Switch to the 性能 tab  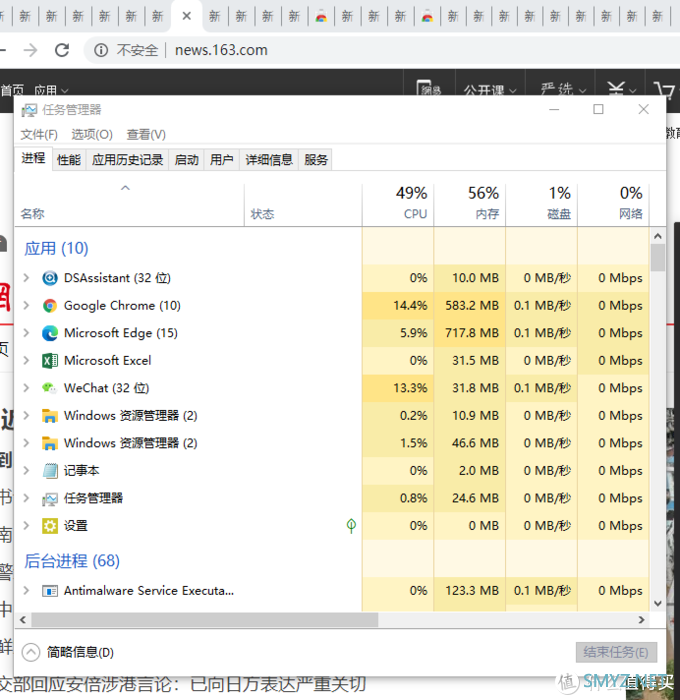tap(69, 159)
